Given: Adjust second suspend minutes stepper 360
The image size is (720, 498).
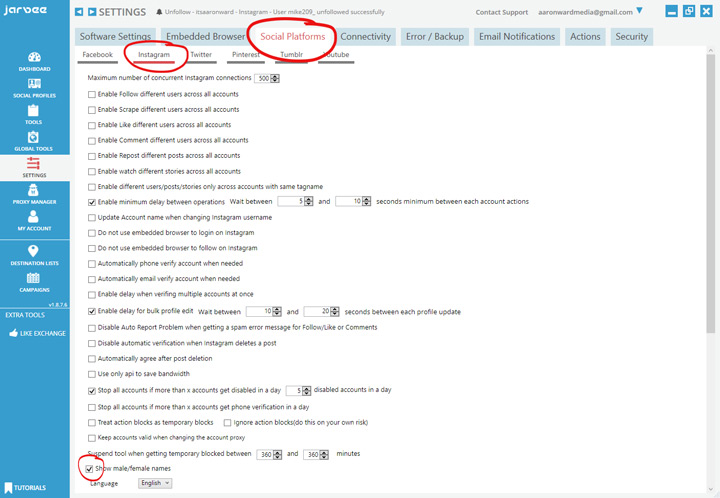Looking at the screenshot, I should click(x=324, y=455).
